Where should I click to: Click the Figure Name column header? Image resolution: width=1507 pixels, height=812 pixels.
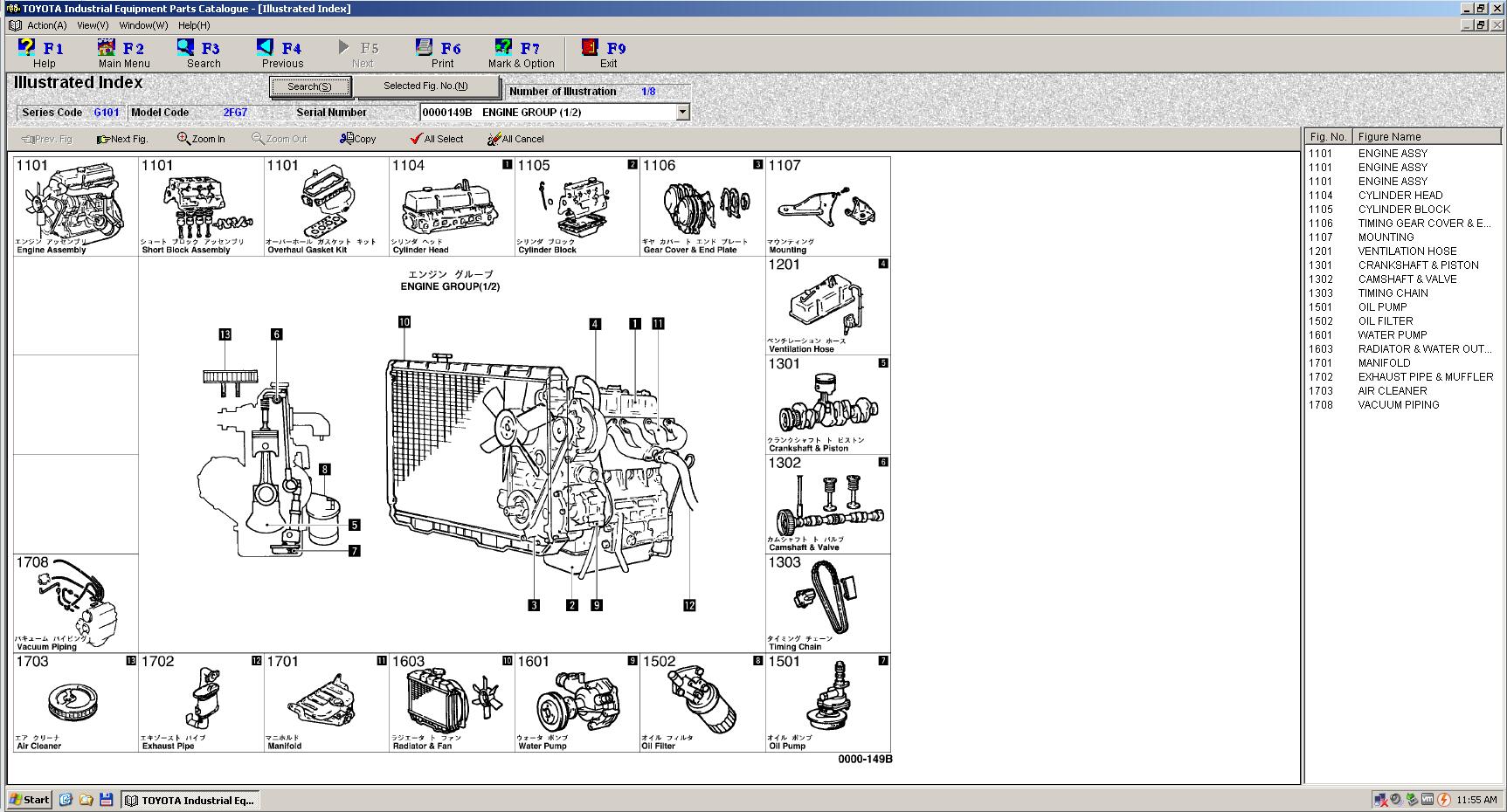click(1426, 137)
